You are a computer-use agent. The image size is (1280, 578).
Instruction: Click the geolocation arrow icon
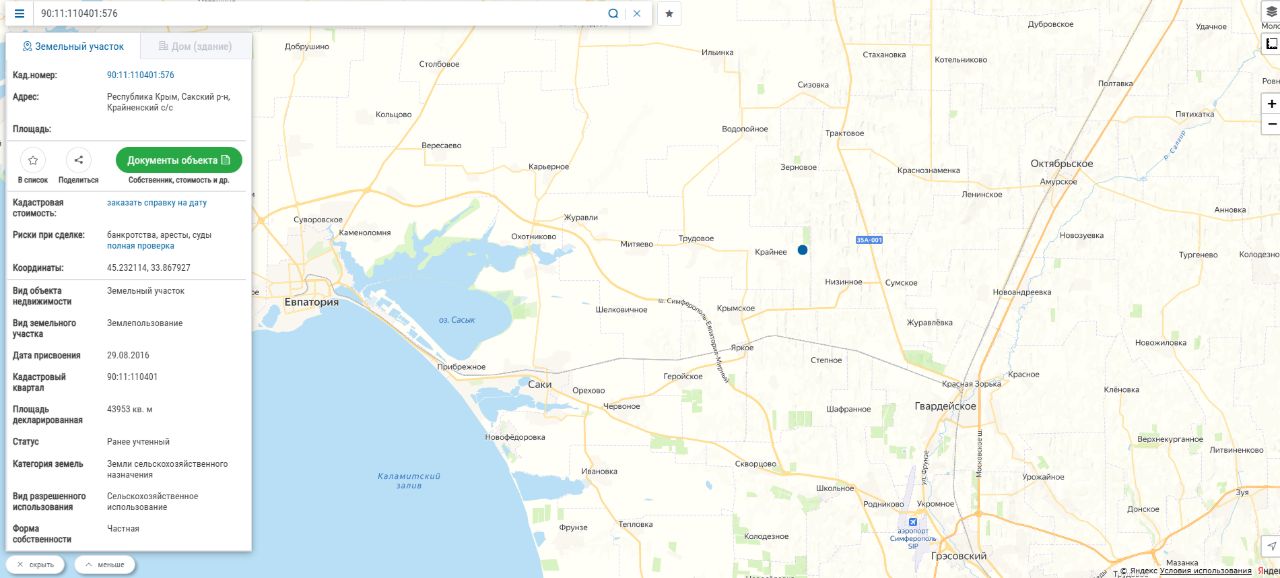coord(1271,546)
